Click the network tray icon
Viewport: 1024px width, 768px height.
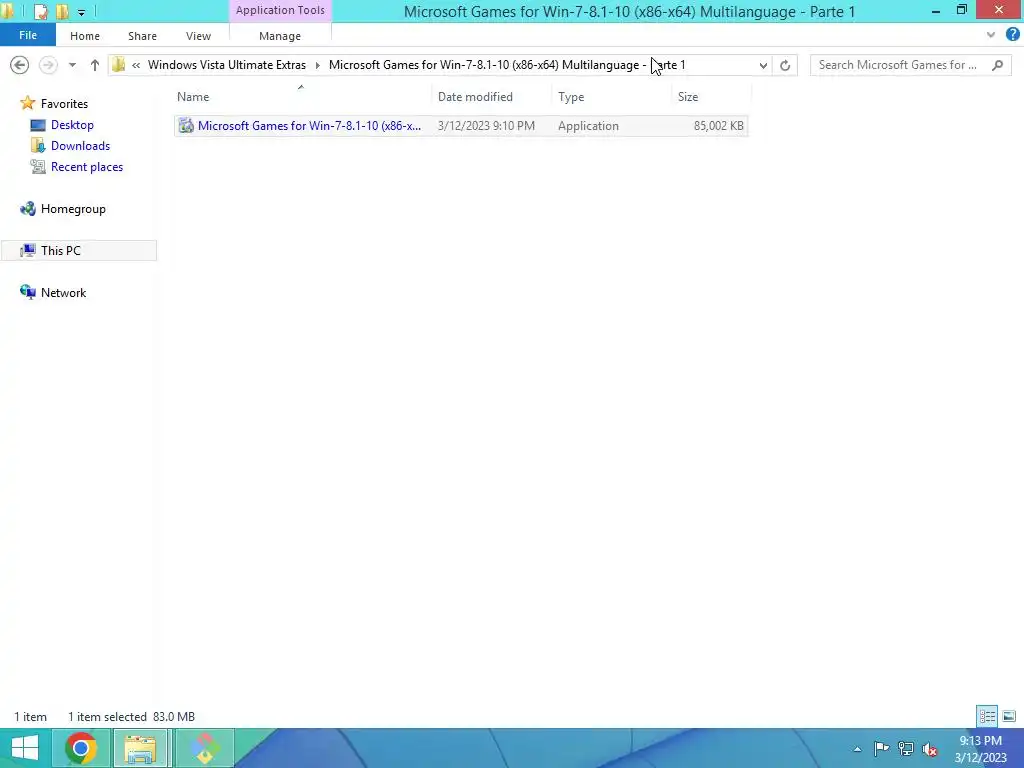pyautogui.click(x=905, y=748)
